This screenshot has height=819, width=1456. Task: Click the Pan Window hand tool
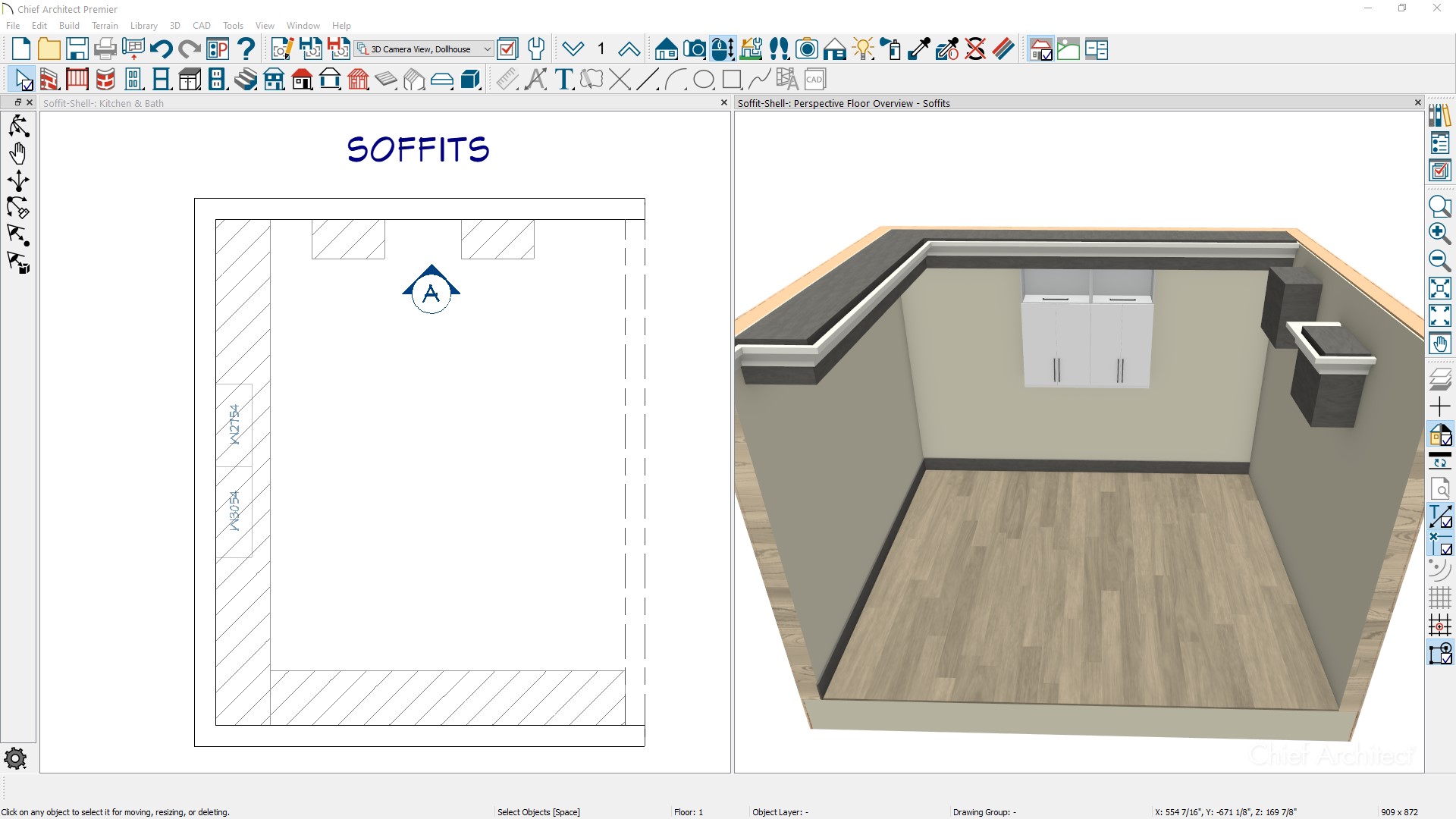point(1439,344)
